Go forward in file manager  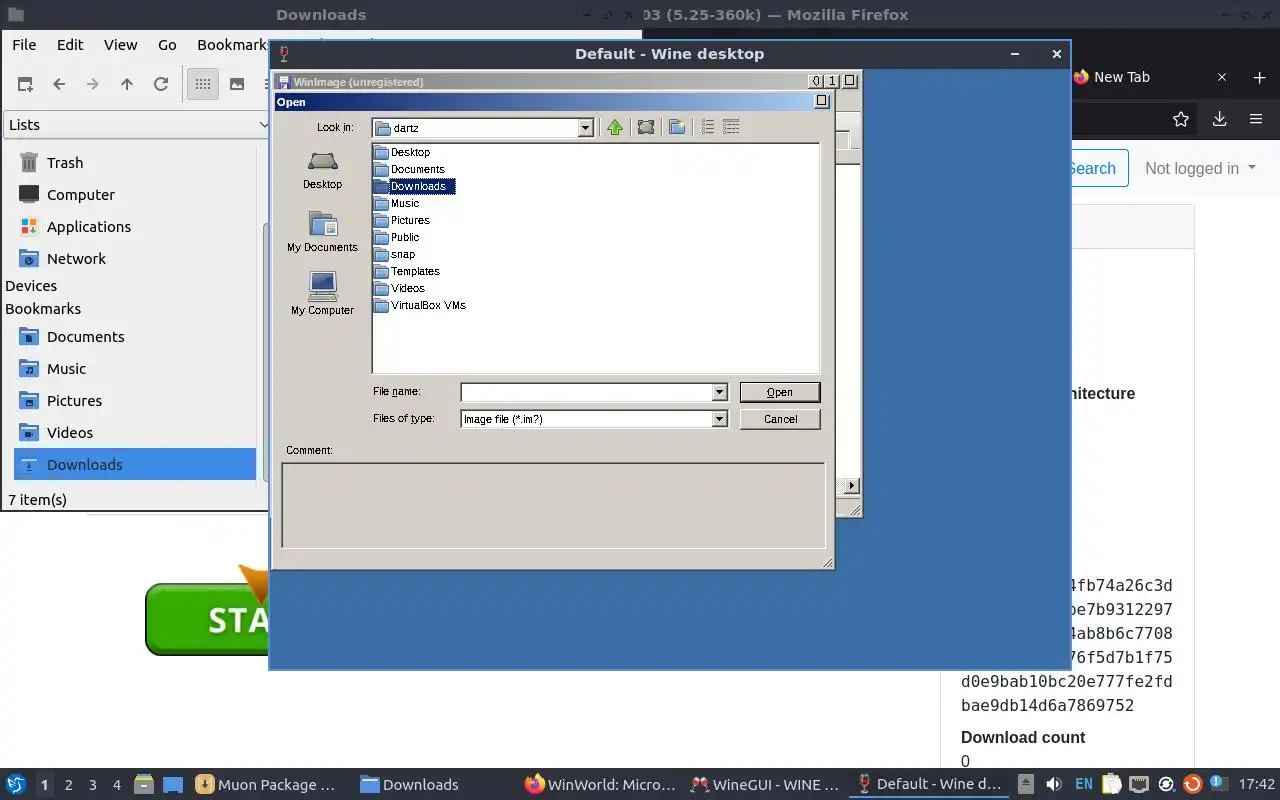tap(93, 84)
